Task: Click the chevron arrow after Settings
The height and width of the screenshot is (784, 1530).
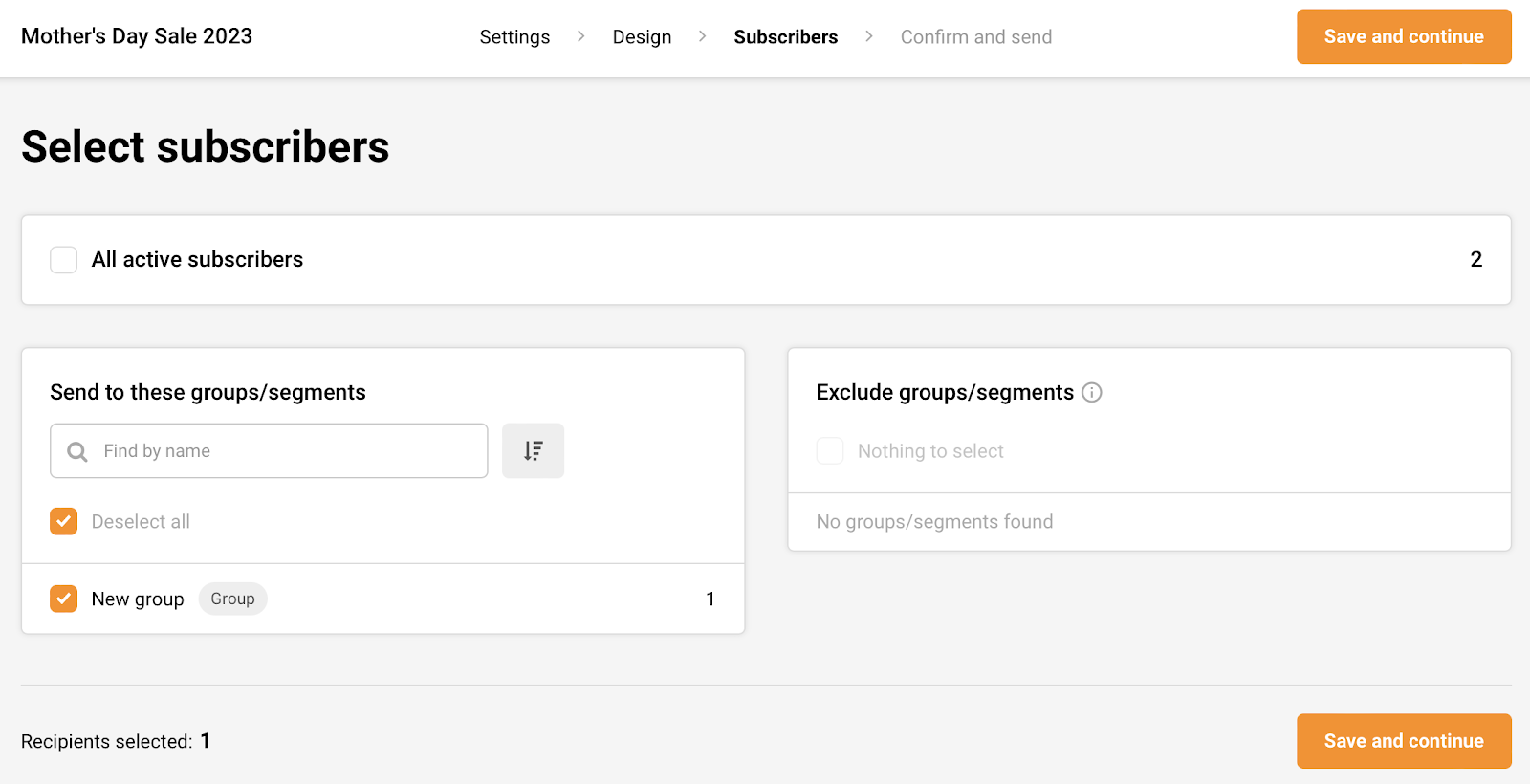Action: point(580,36)
